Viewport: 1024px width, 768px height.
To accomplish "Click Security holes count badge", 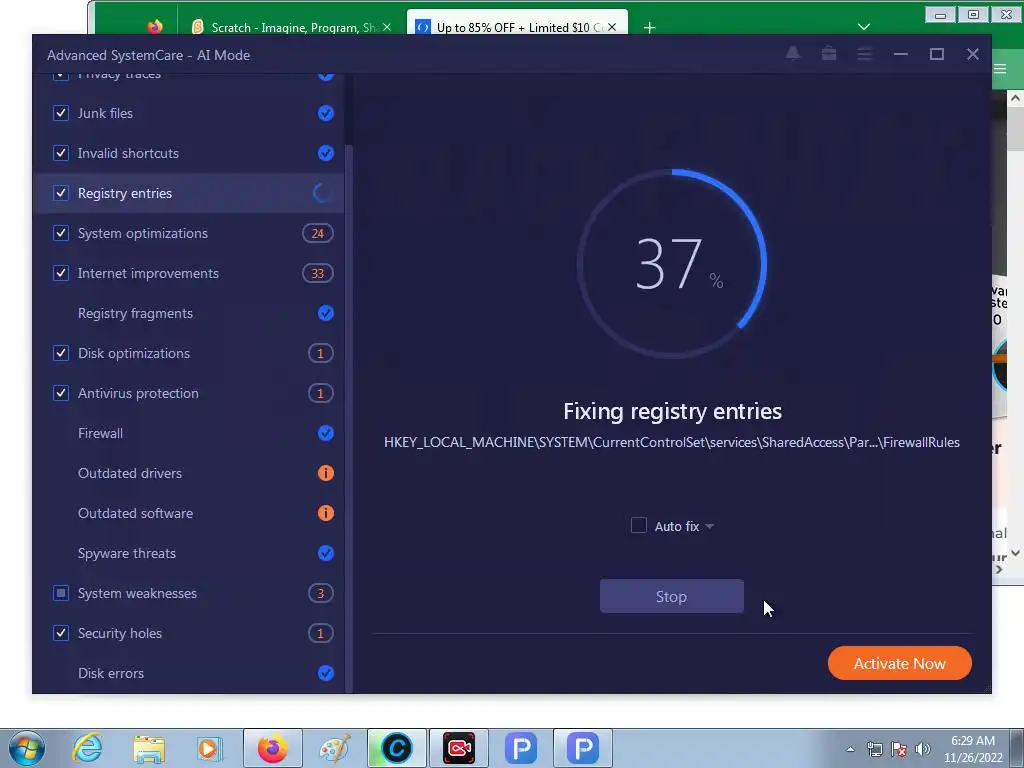I will tap(320, 633).
